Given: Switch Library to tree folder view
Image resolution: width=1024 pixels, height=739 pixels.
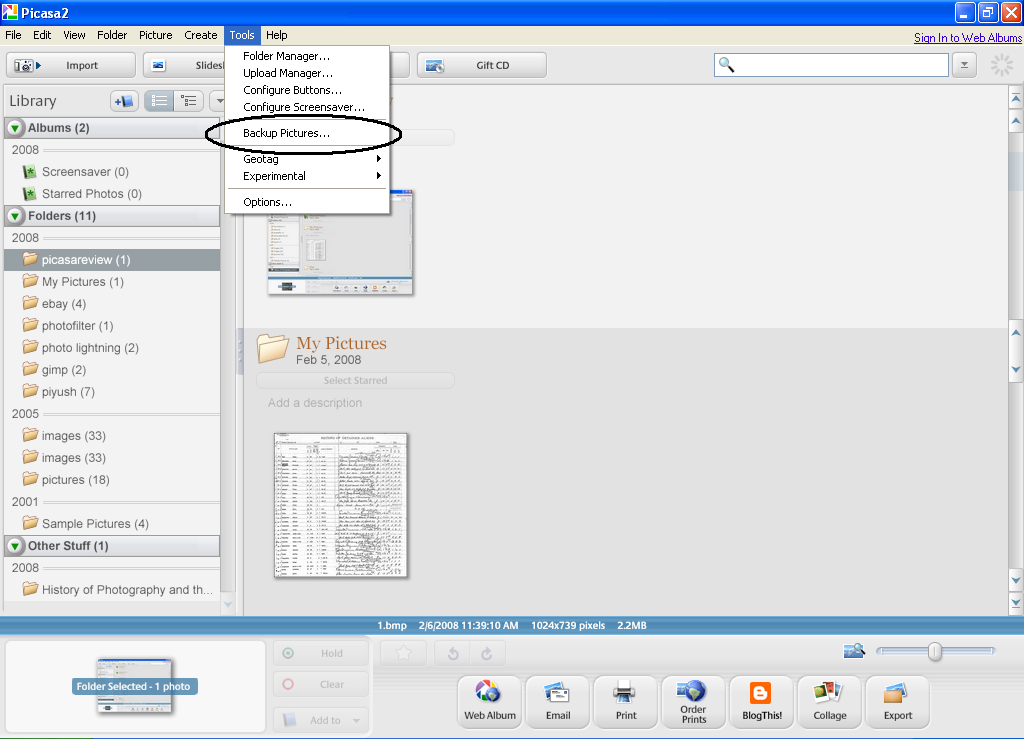Looking at the screenshot, I should (189, 101).
